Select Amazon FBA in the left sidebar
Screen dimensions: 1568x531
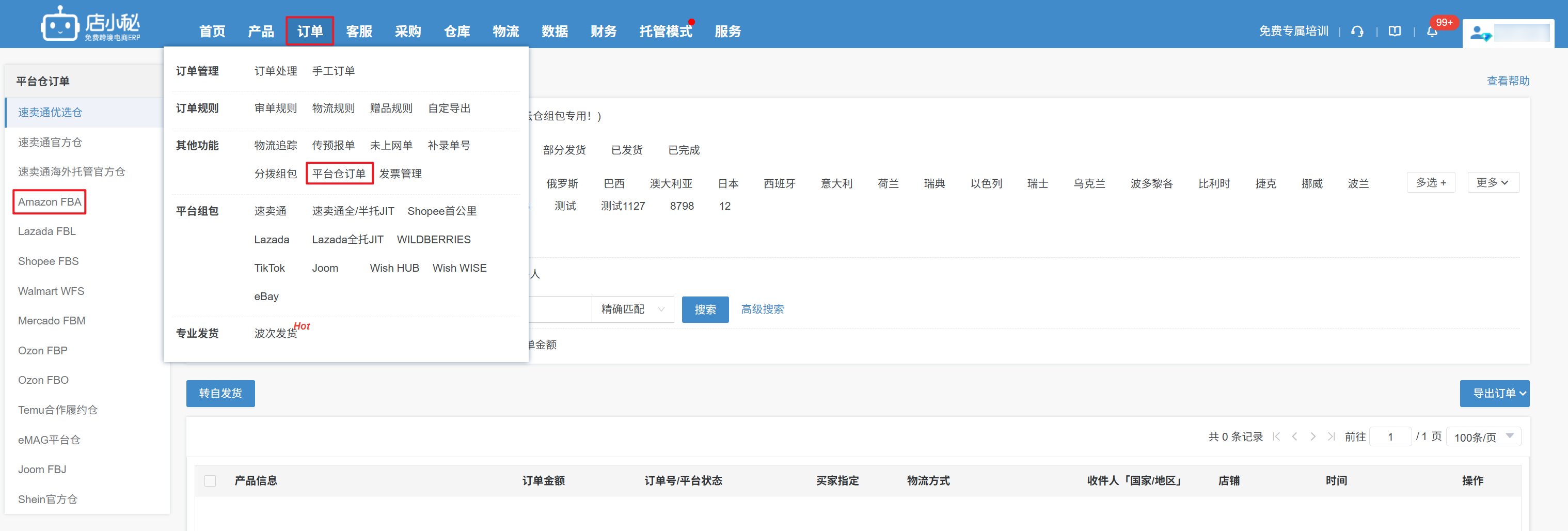pyautogui.click(x=49, y=201)
